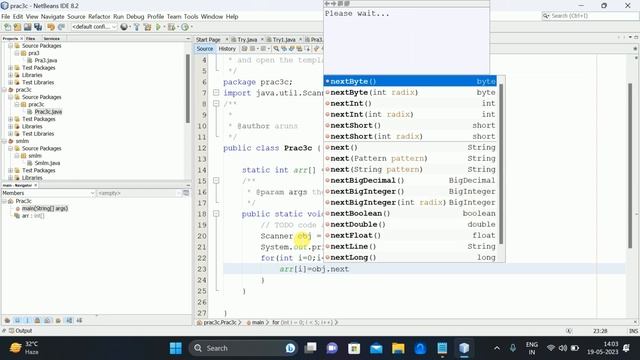640x360 pixels.
Task: Click the editor toolbar Last Edit icon
Action: point(244,49)
